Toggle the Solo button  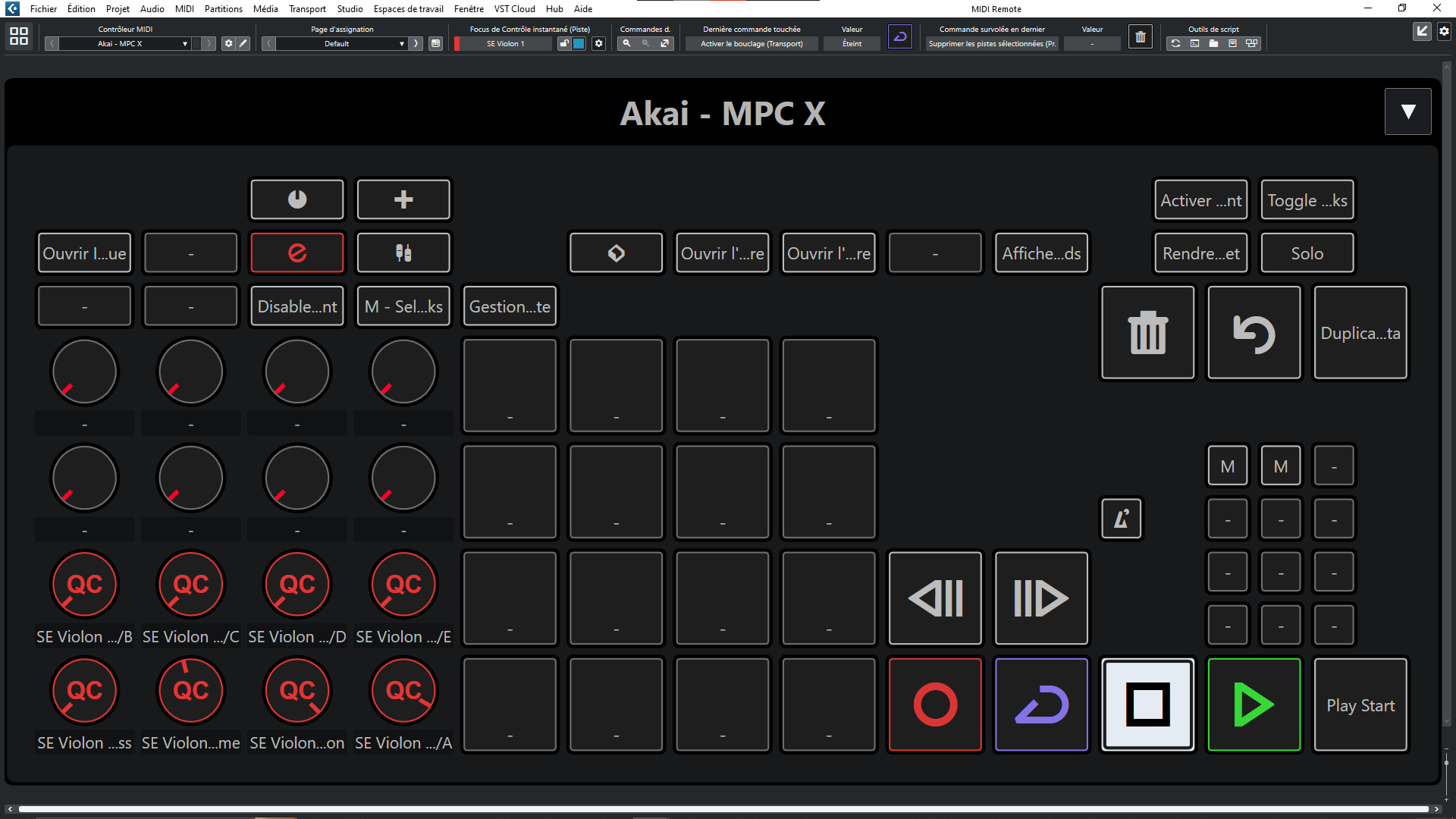pos(1307,252)
